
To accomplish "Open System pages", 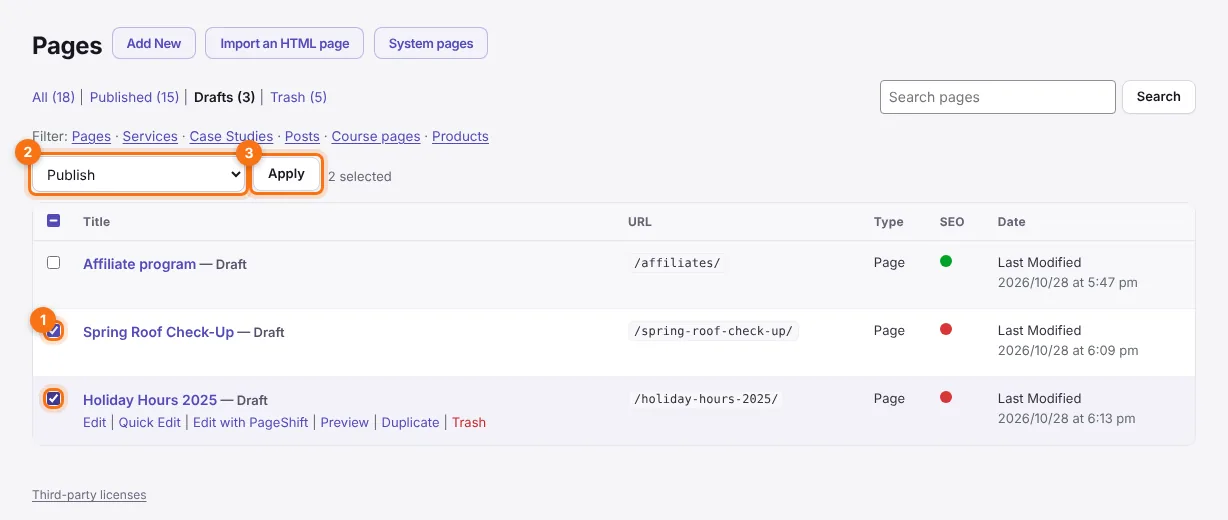I will [x=431, y=44].
